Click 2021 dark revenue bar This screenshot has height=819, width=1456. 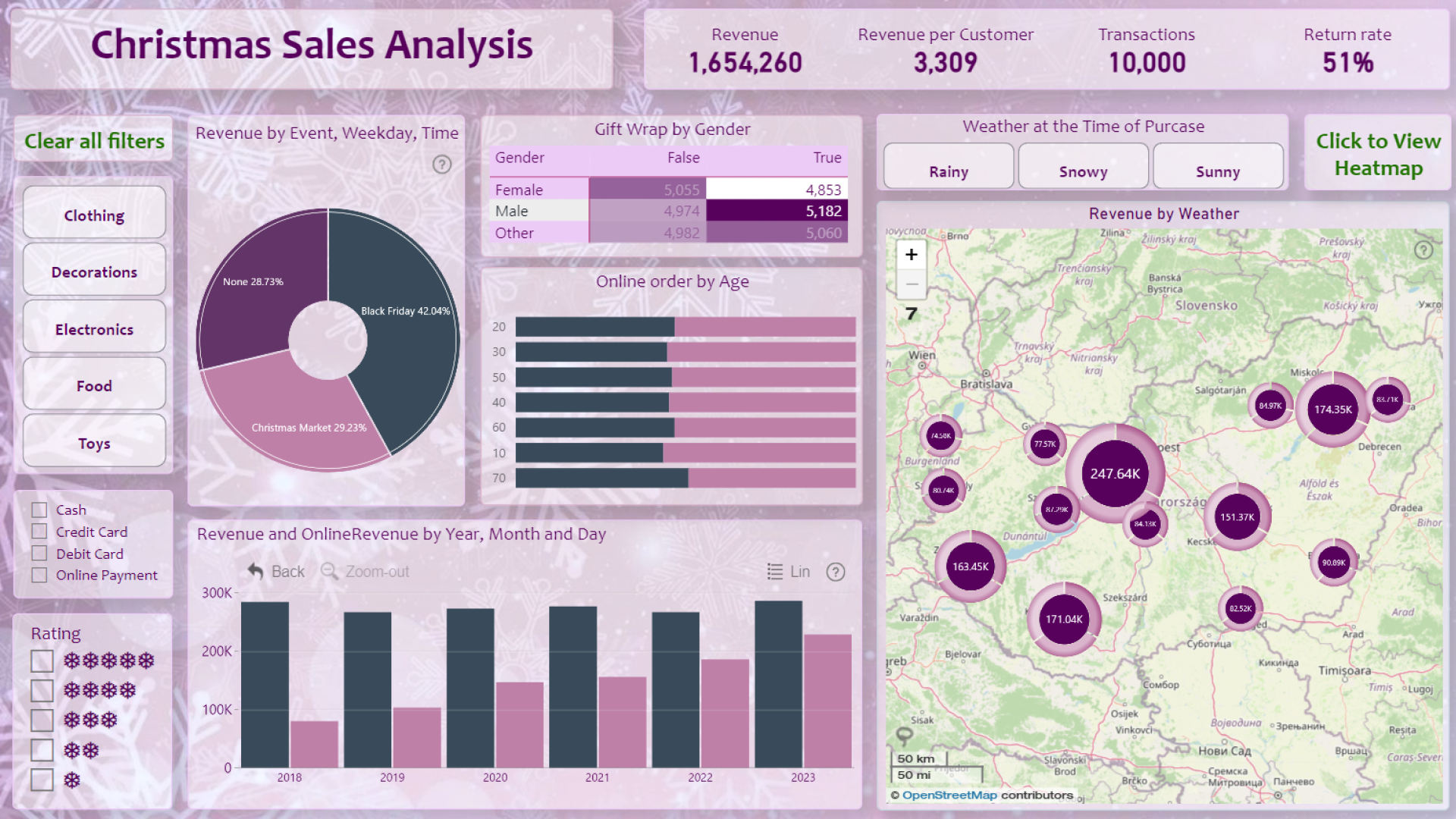tap(573, 687)
